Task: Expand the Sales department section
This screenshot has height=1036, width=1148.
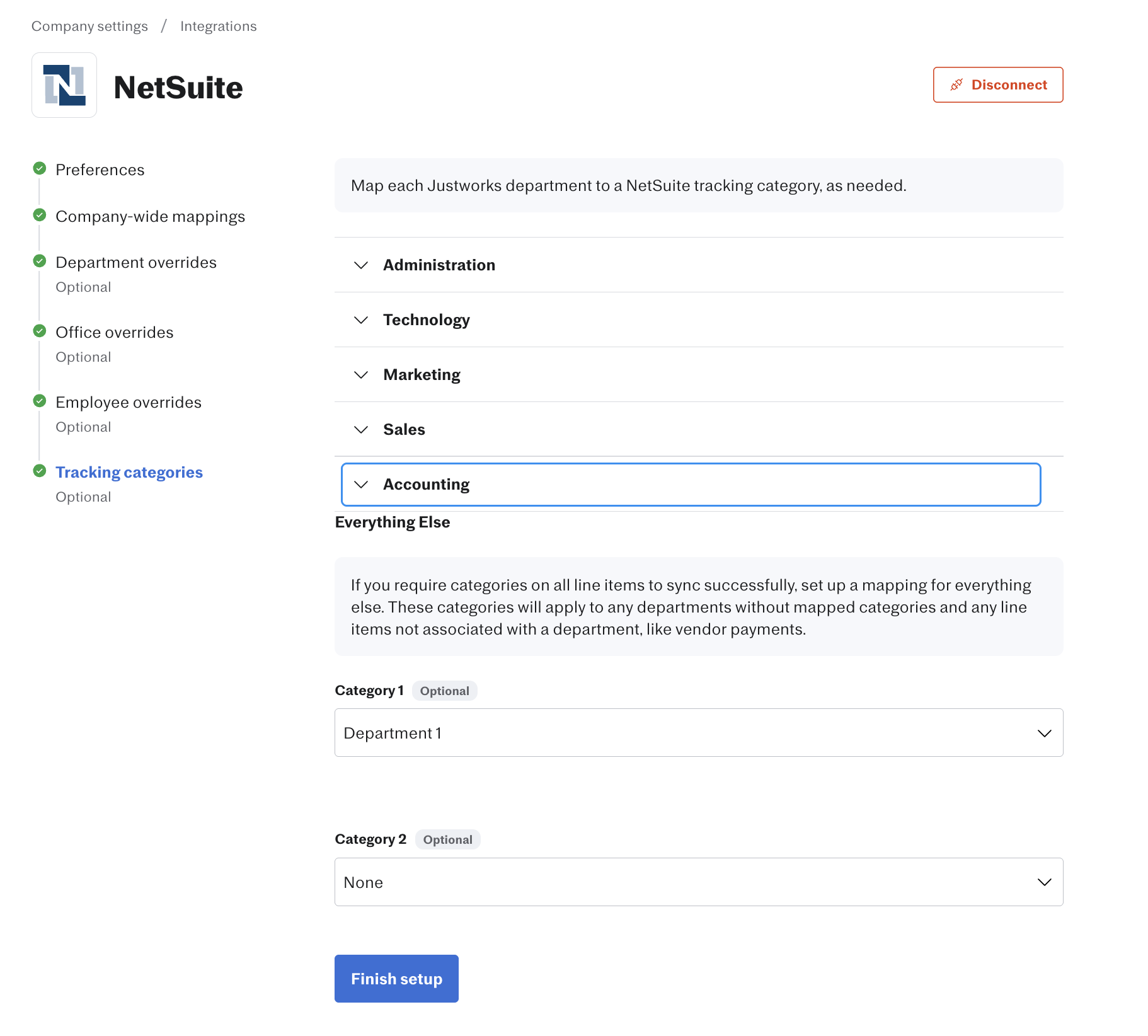Action: (x=699, y=429)
